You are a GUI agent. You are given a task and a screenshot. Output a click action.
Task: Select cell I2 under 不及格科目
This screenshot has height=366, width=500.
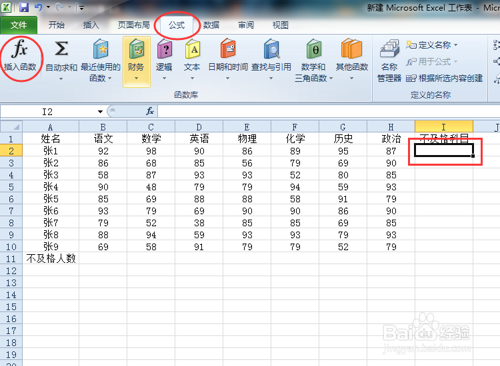[x=444, y=150]
